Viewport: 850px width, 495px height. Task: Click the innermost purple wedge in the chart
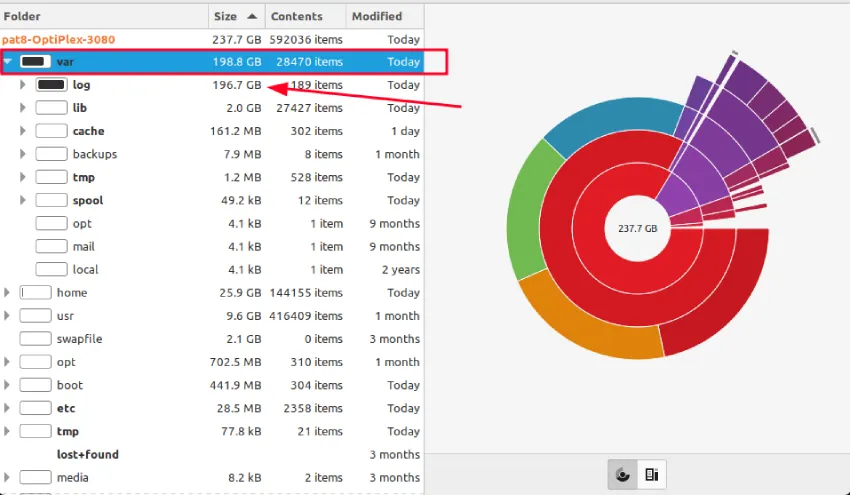tap(678, 196)
